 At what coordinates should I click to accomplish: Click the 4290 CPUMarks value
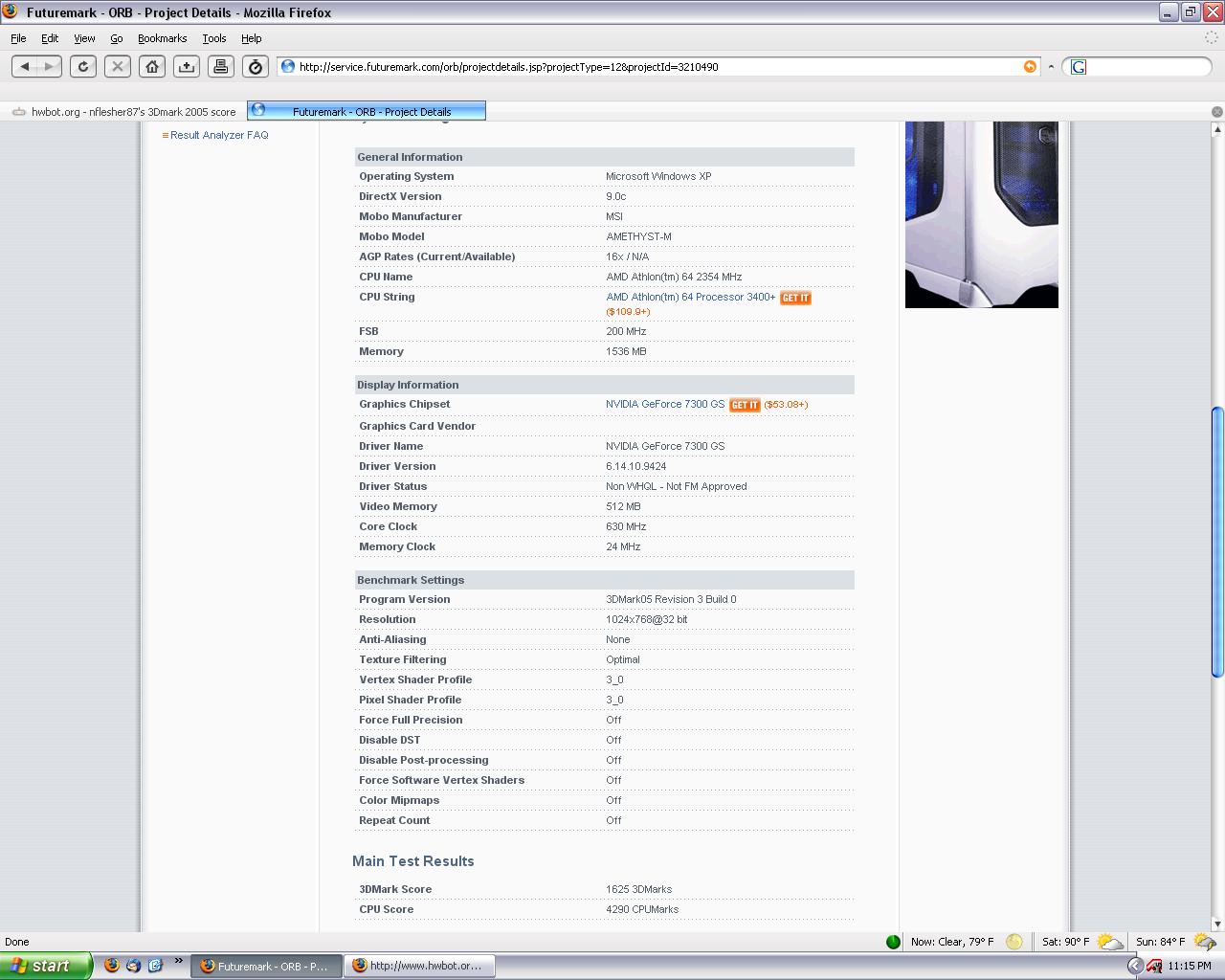coord(642,909)
